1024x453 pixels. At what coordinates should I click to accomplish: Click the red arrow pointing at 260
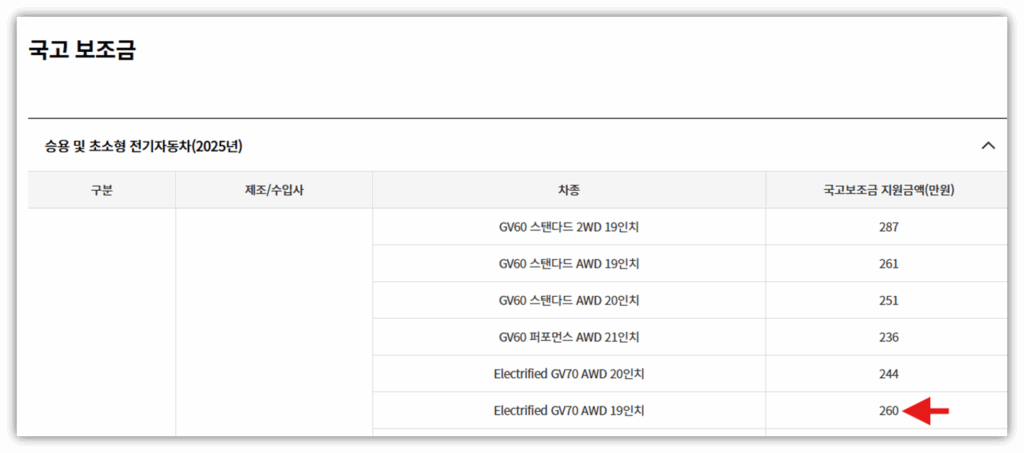click(925, 410)
